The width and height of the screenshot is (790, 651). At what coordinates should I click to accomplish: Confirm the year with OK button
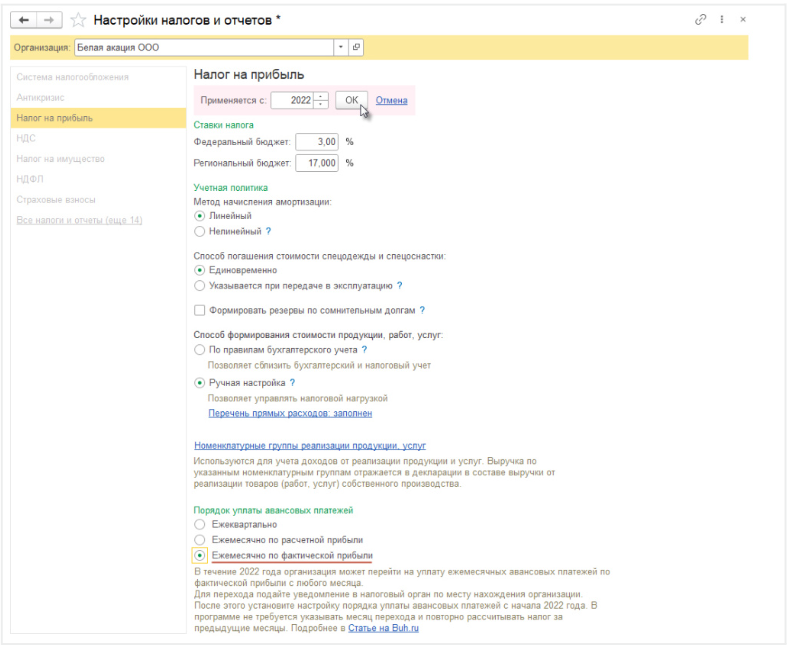coord(352,100)
